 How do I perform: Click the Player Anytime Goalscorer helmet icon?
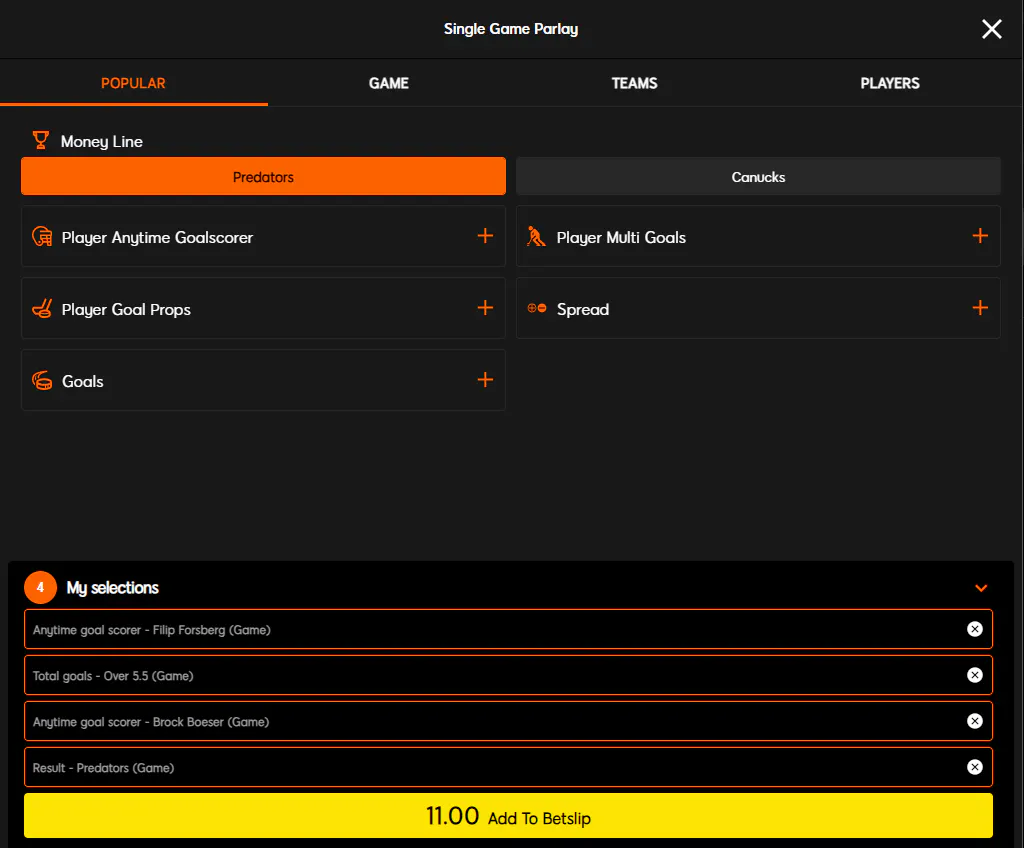click(x=42, y=236)
